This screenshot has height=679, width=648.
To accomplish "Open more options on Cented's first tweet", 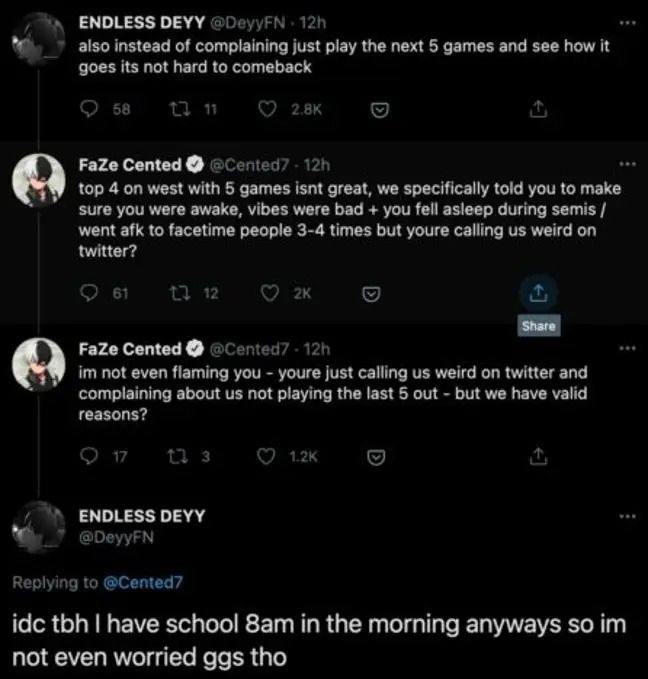I will [627, 163].
